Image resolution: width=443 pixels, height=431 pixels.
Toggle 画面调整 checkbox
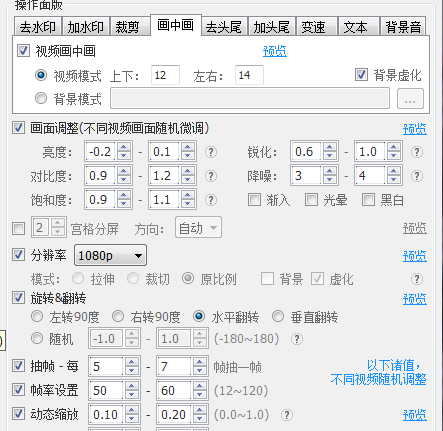(18, 128)
